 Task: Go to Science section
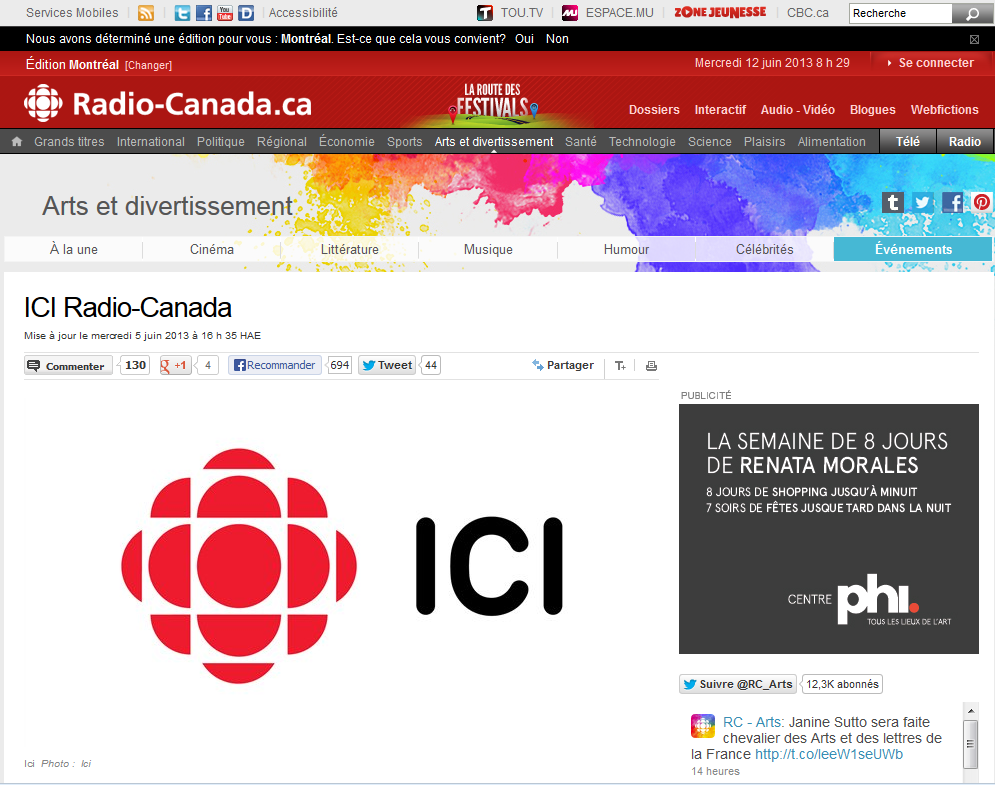(709, 142)
